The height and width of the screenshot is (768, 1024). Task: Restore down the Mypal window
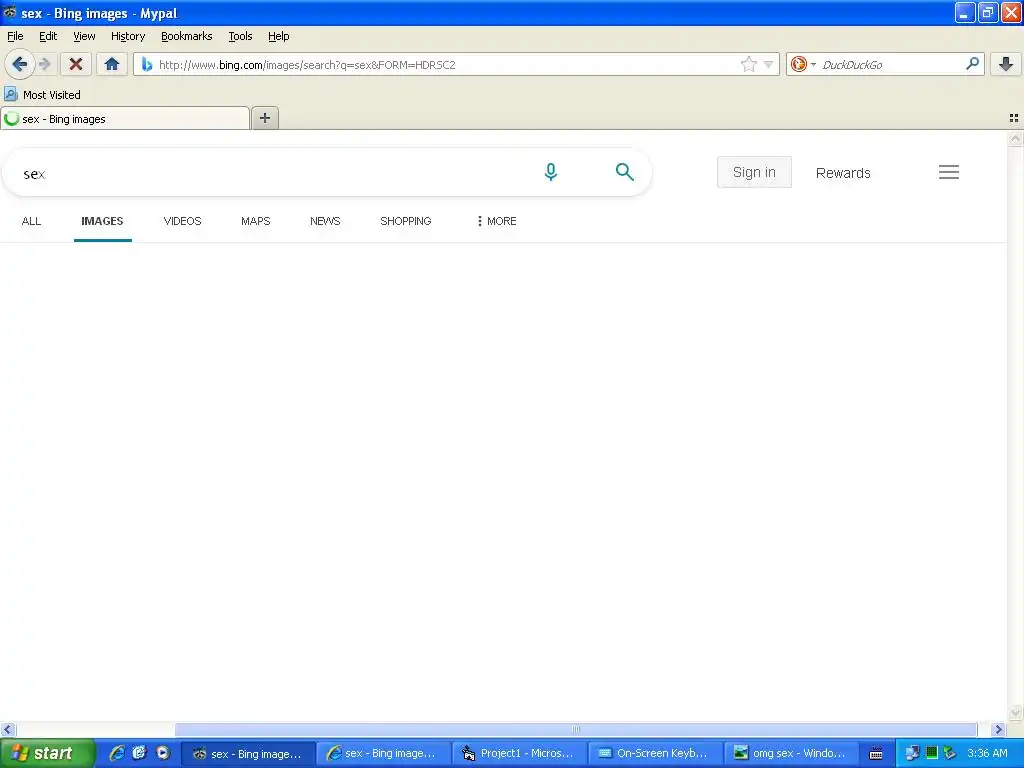[x=988, y=12]
